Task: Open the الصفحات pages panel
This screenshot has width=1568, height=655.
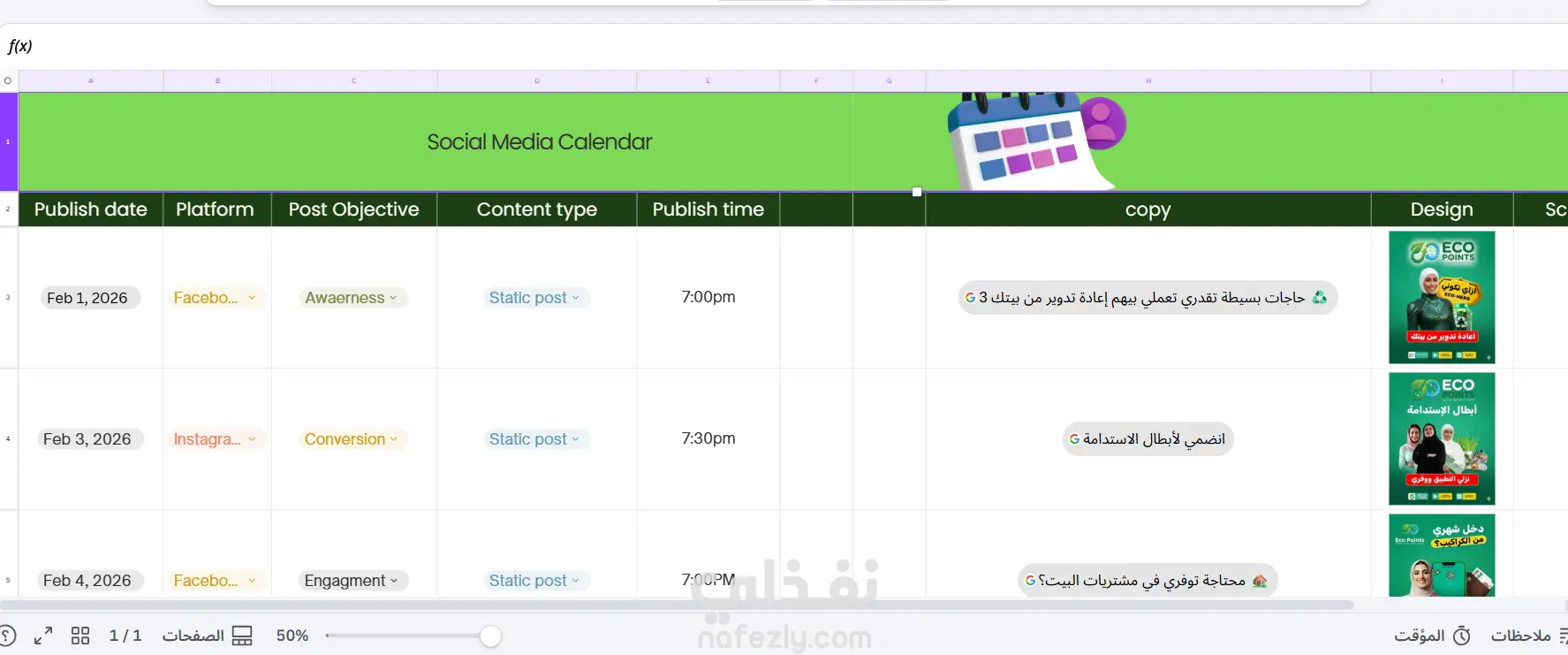Action: (208, 636)
